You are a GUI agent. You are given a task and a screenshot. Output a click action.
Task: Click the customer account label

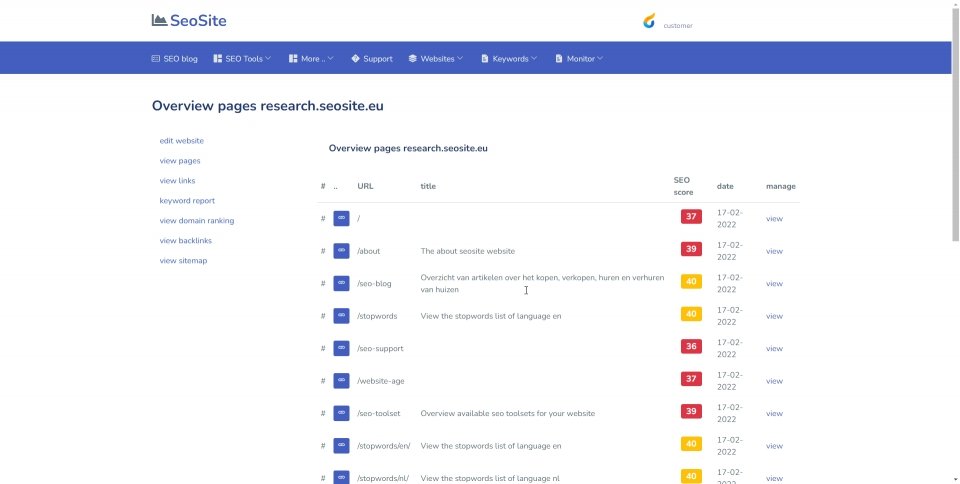pyautogui.click(x=678, y=26)
